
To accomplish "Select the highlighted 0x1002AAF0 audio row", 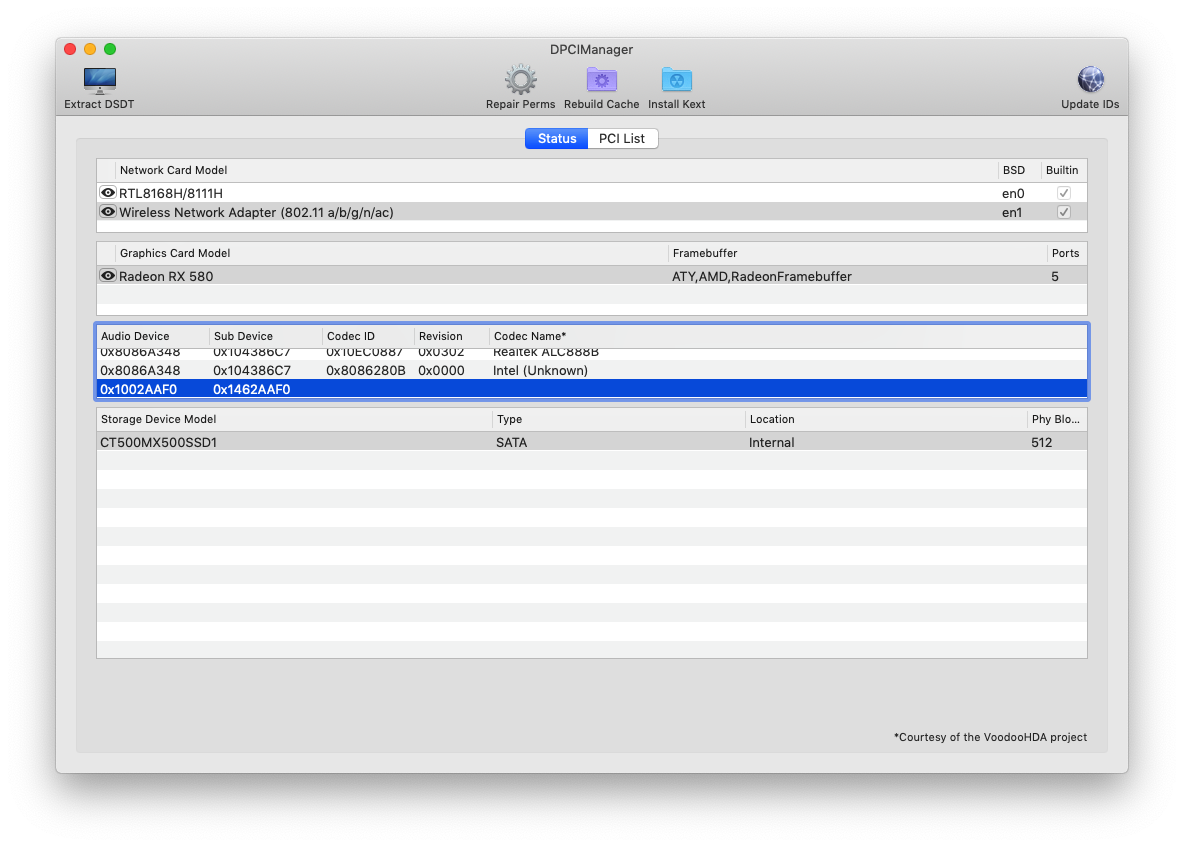I will coord(592,389).
